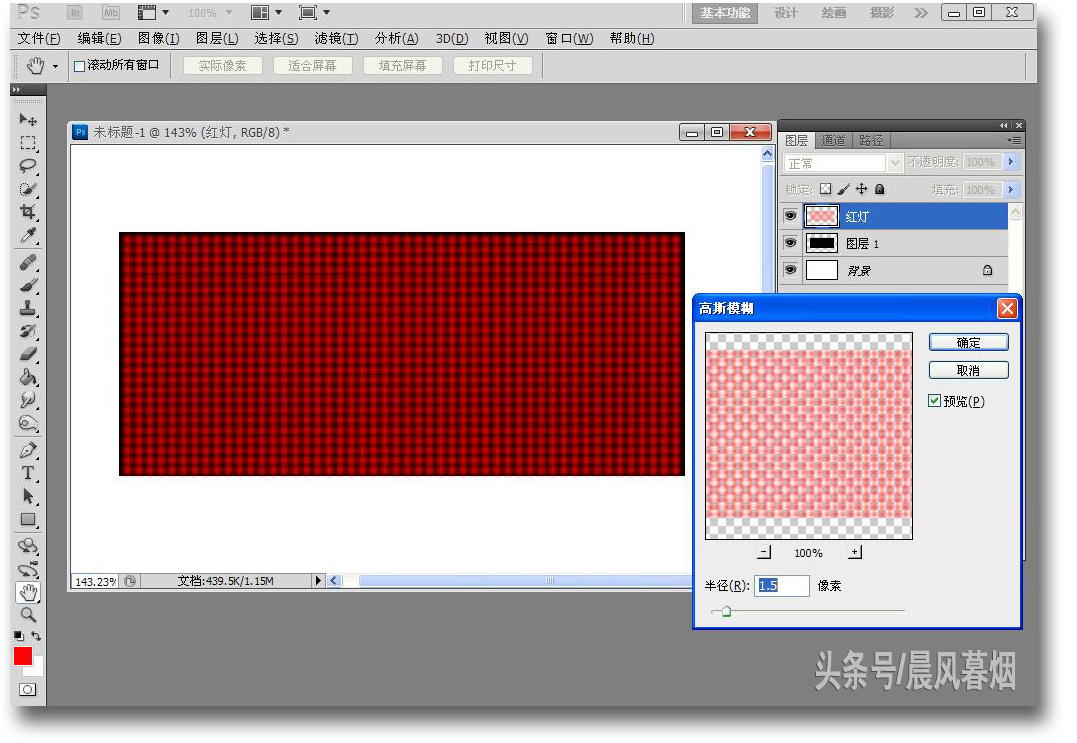Select the Type tool
1077x743 pixels.
click(27, 473)
